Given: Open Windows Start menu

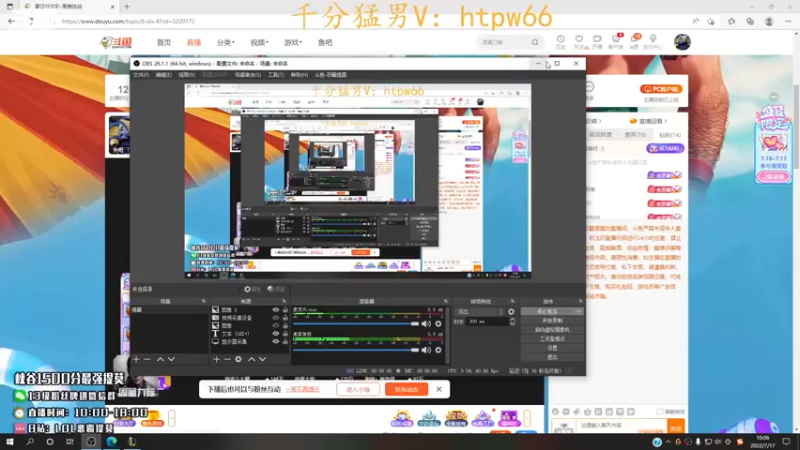Looking at the screenshot, I should coord(9,442).
